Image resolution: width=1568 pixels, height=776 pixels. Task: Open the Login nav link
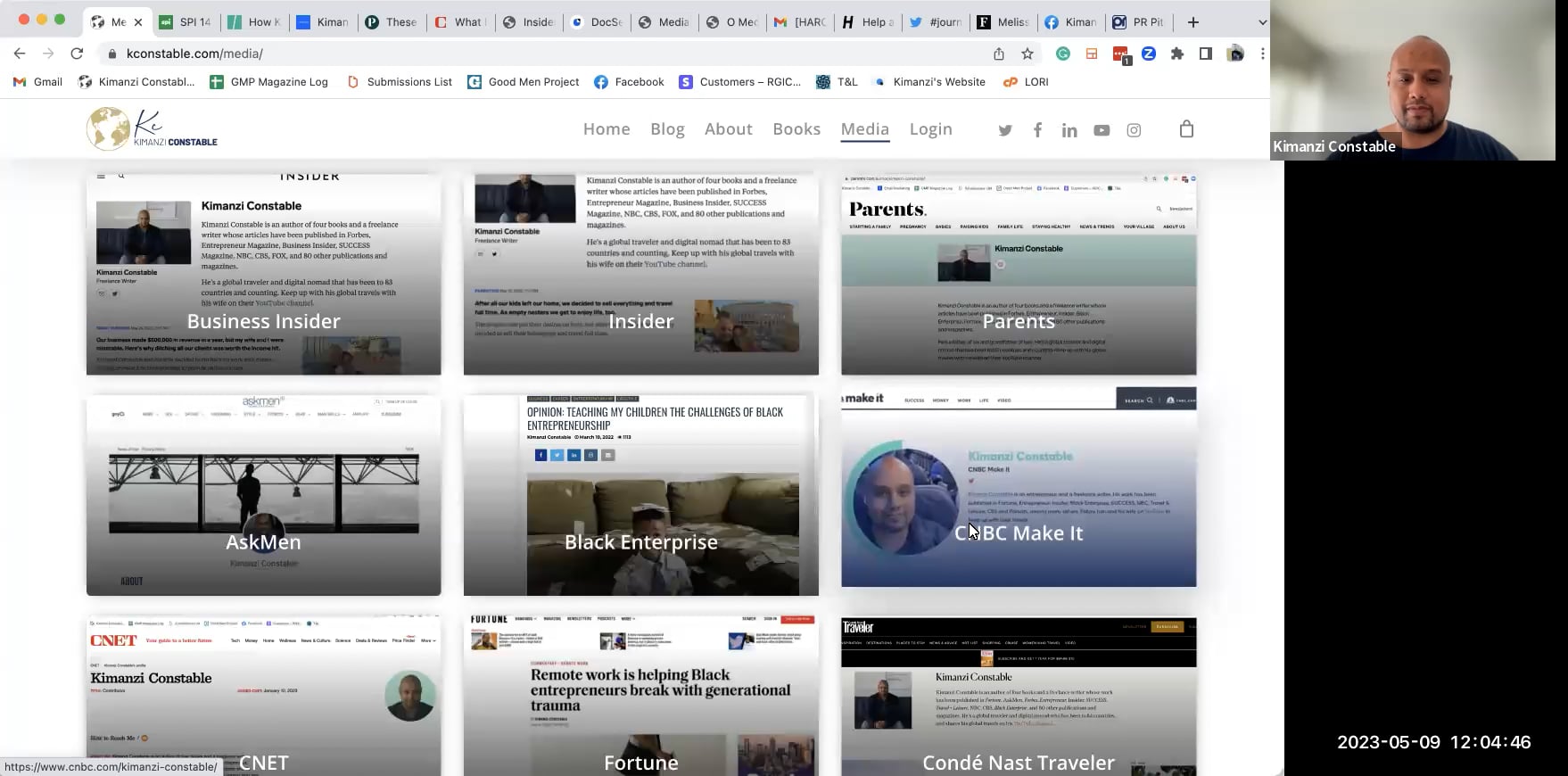coord(931,129)
